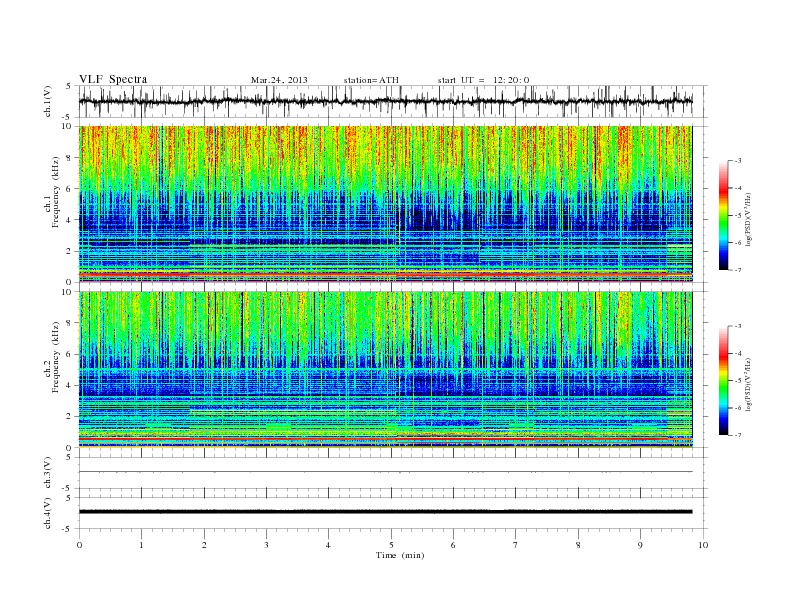
Task: Click tick label "5" on the Time axis
Action: 391,545
